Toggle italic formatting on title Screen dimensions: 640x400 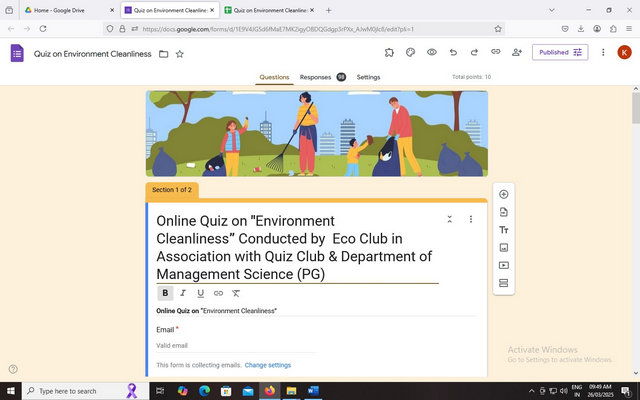coord(183,293)
